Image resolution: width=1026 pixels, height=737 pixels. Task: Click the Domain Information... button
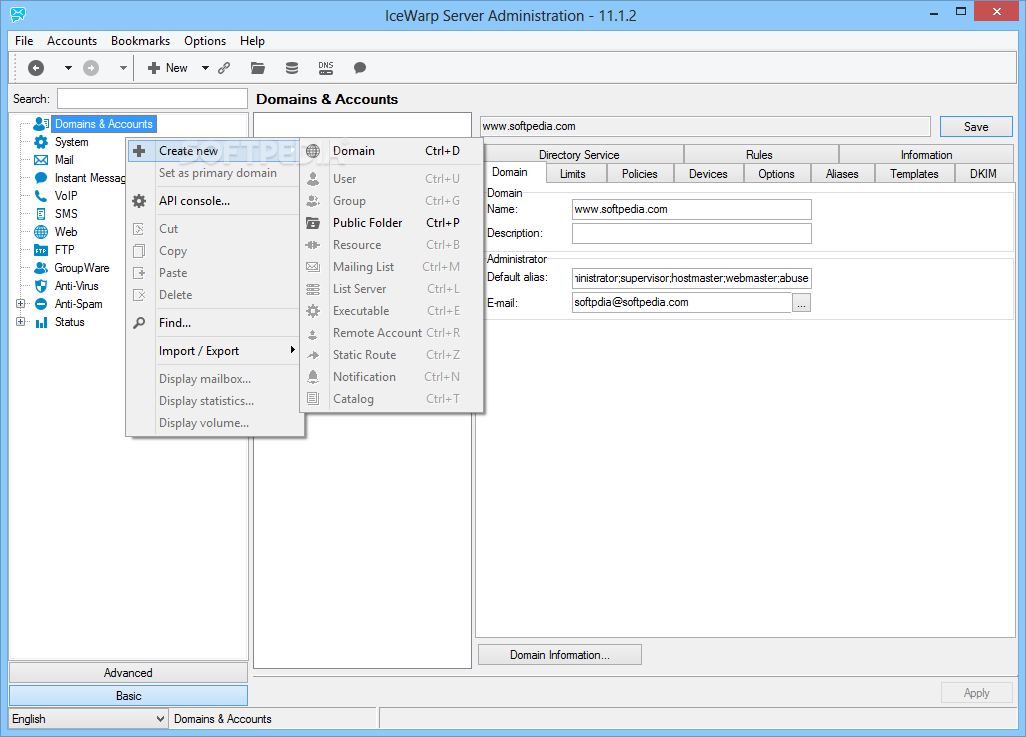560,655
